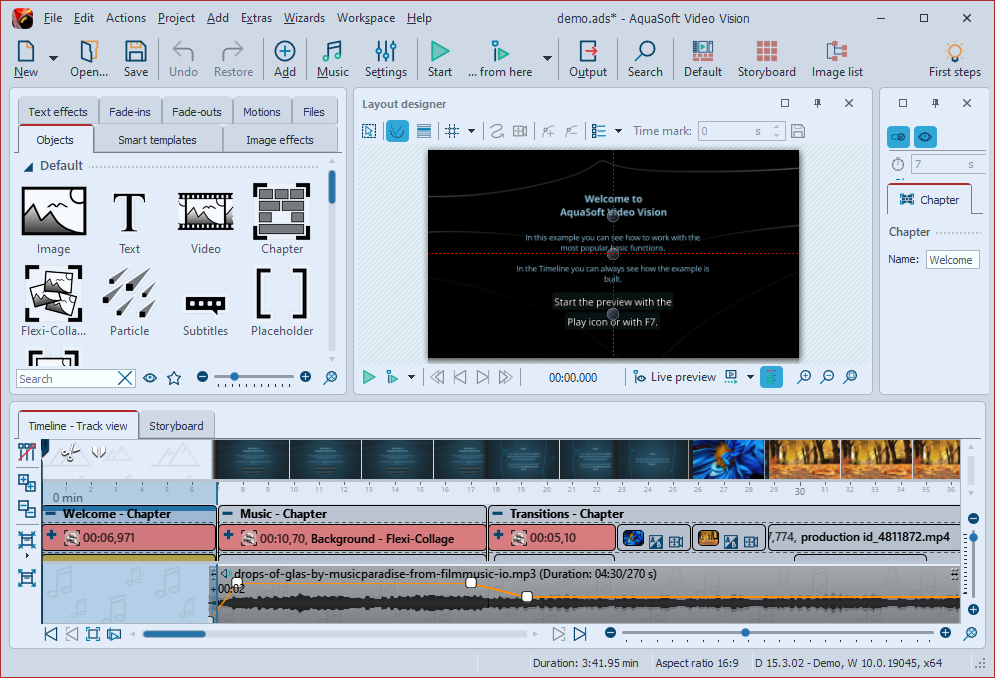Click Add in the main toolbar
The image size is (995, 678).
point(285,58)
